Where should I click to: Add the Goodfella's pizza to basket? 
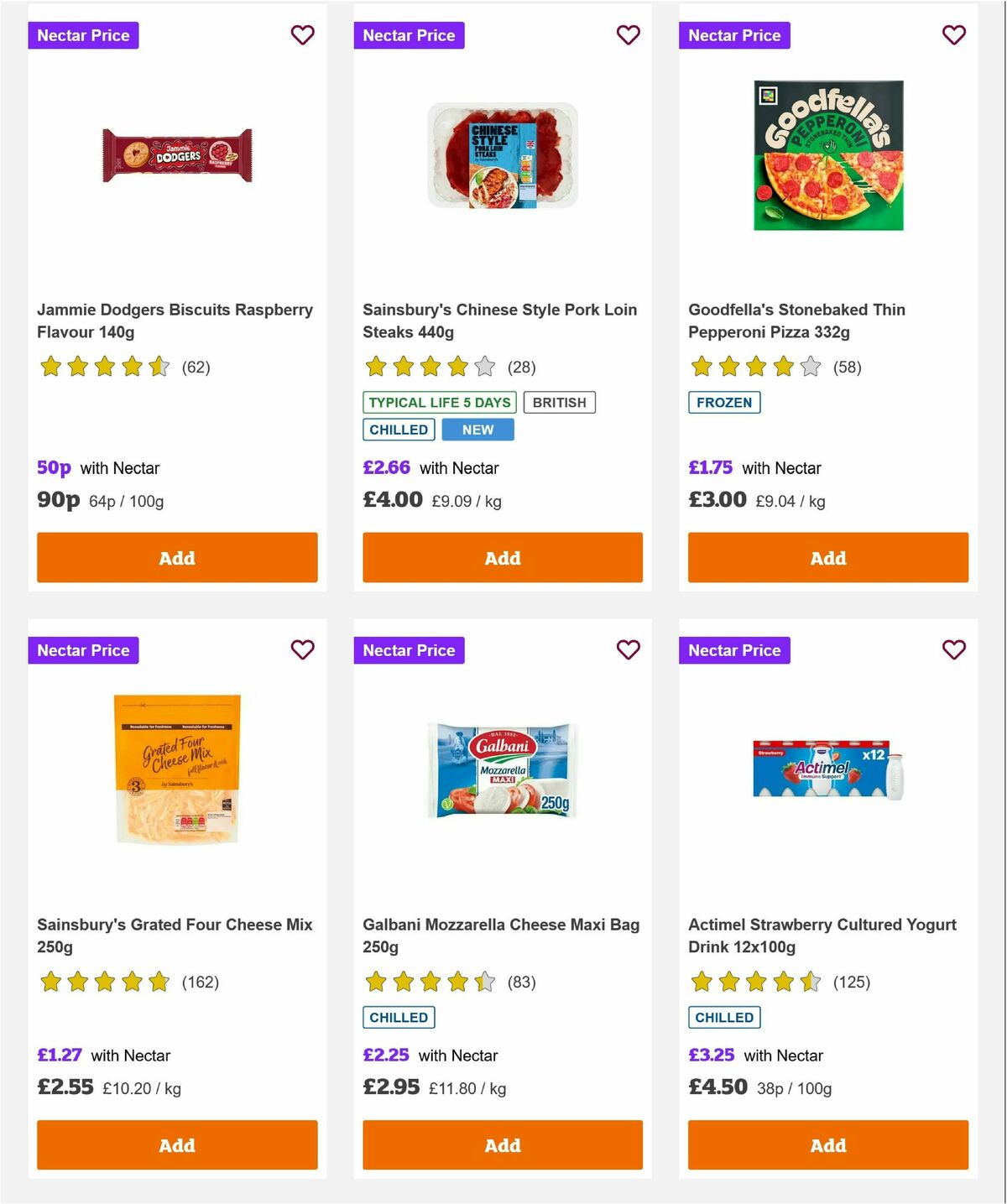(827, 557)
